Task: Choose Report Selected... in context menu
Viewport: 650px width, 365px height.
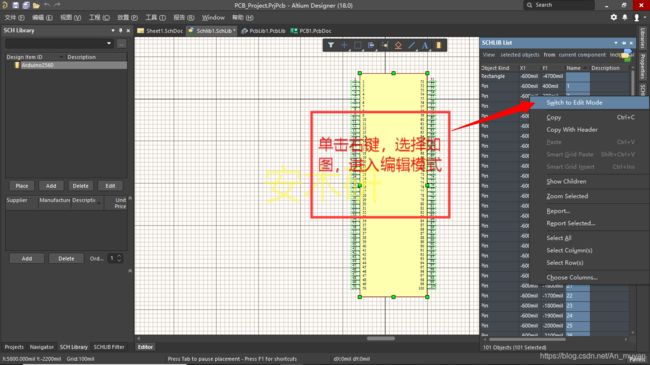Action: pos(570,223)
